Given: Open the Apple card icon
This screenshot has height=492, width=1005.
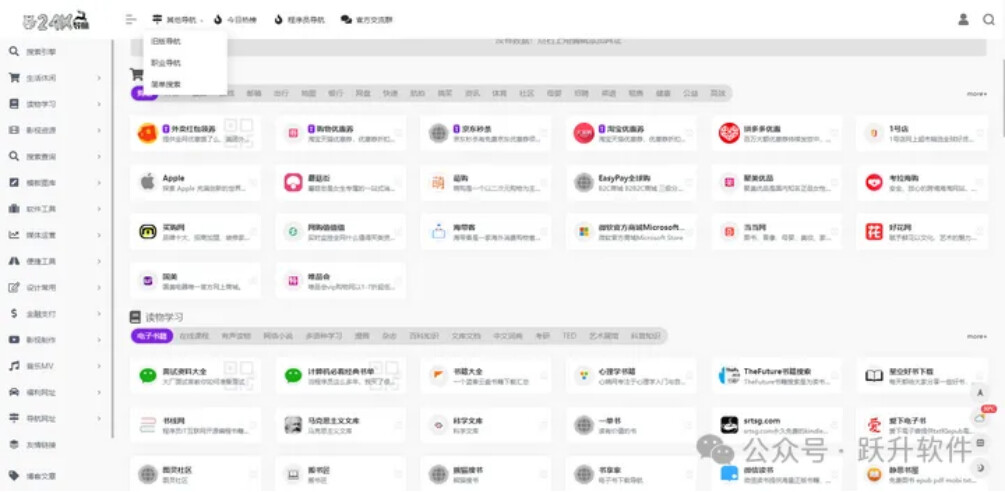Looking at the screenshot, I should (x=147, y=183).
